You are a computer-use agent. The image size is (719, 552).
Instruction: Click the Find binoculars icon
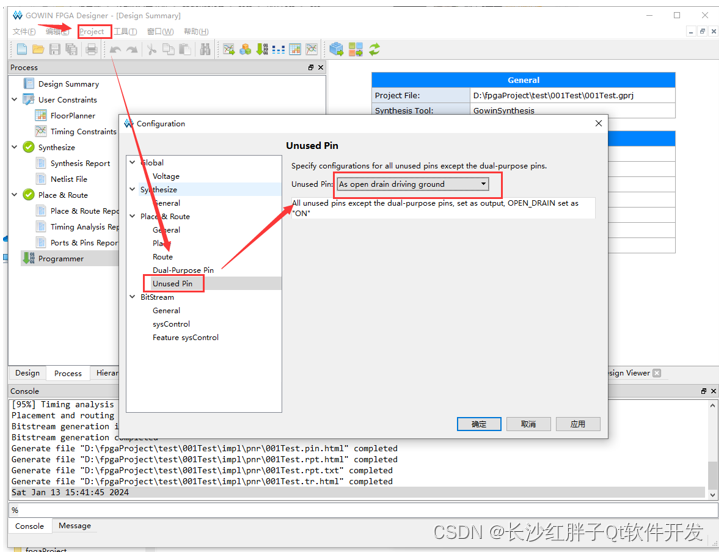click(205, 49)
